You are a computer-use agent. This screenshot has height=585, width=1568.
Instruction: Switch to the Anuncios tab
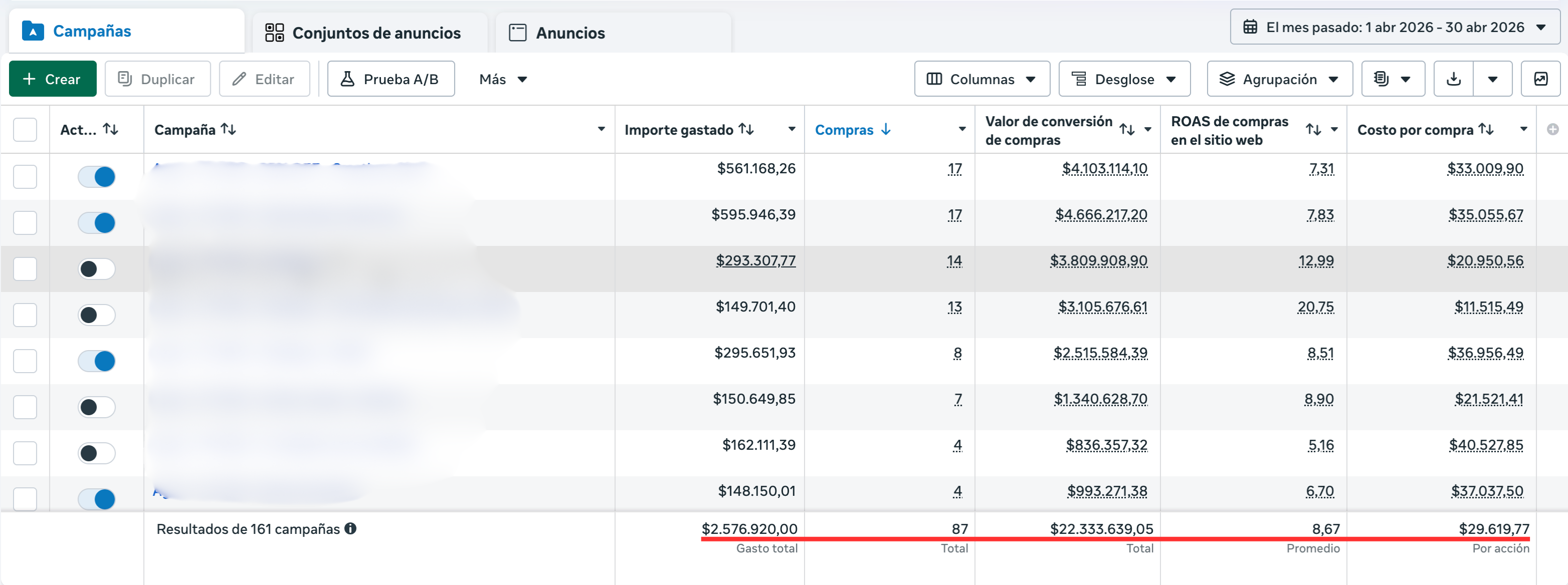[x=613, y=33]
